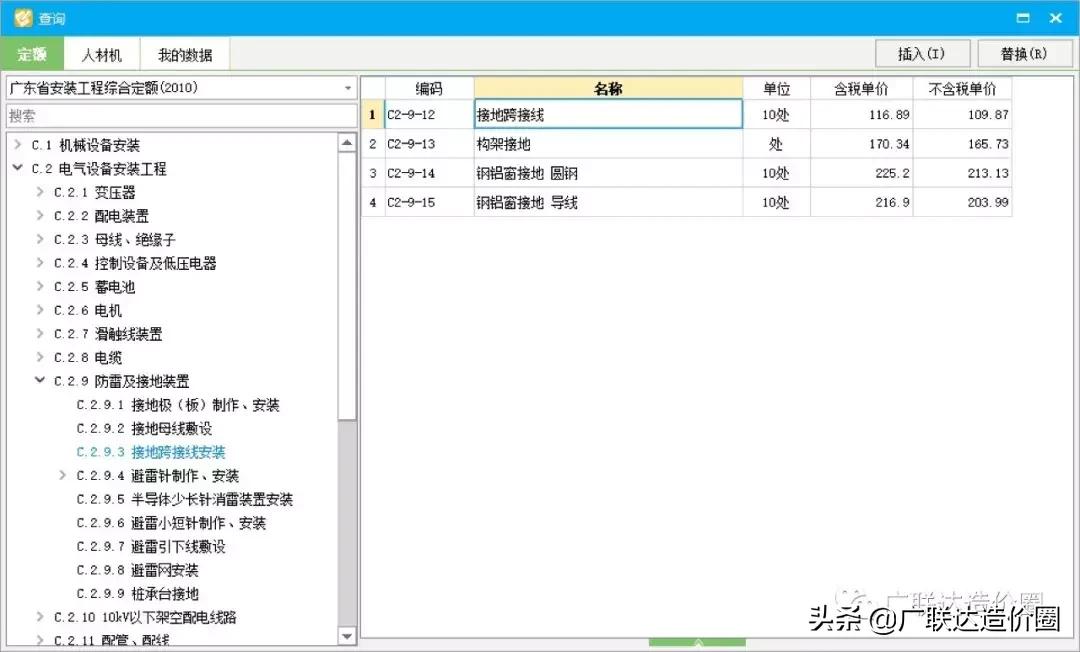Expand the C.2.8 电缆 node

coord(40,357)
